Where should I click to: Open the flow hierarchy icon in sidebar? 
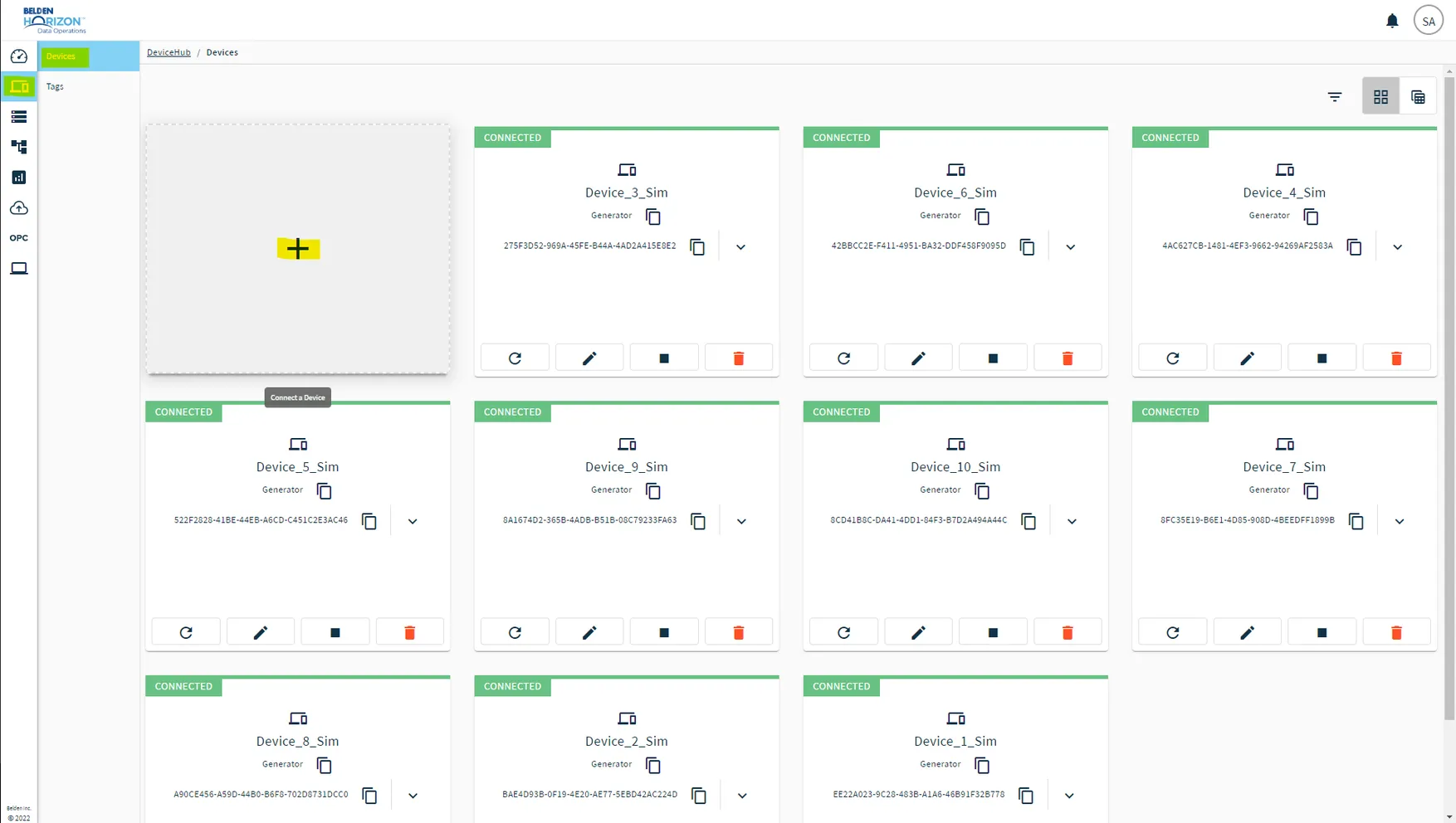(19, 147)
